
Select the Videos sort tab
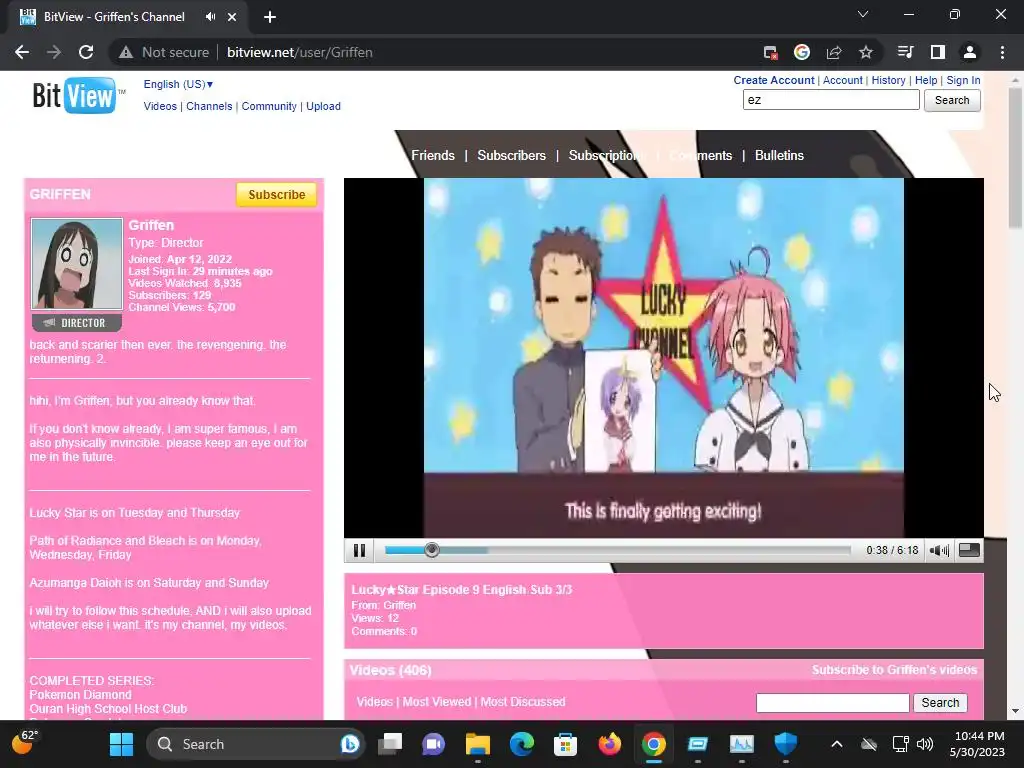[x=374, y=702]
